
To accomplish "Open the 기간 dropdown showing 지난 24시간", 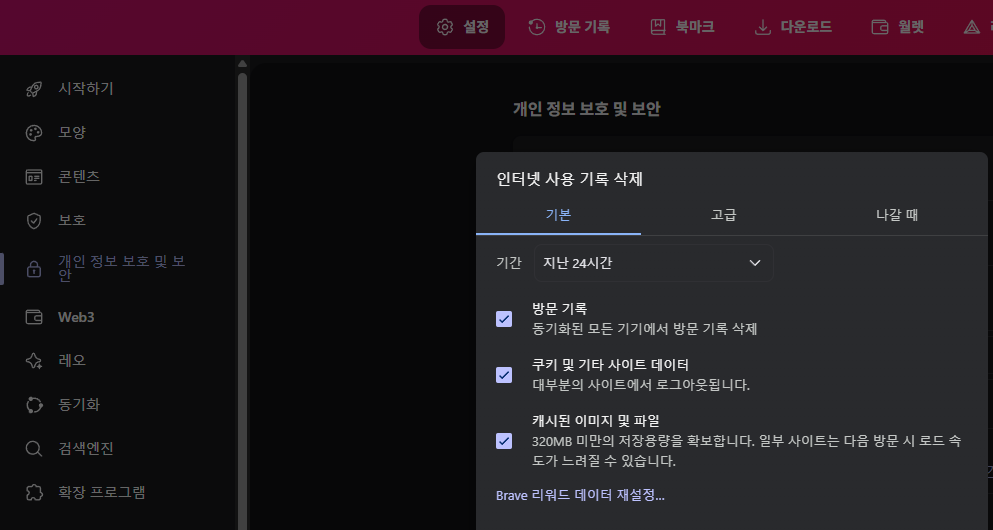I will (x=654, y=263).
